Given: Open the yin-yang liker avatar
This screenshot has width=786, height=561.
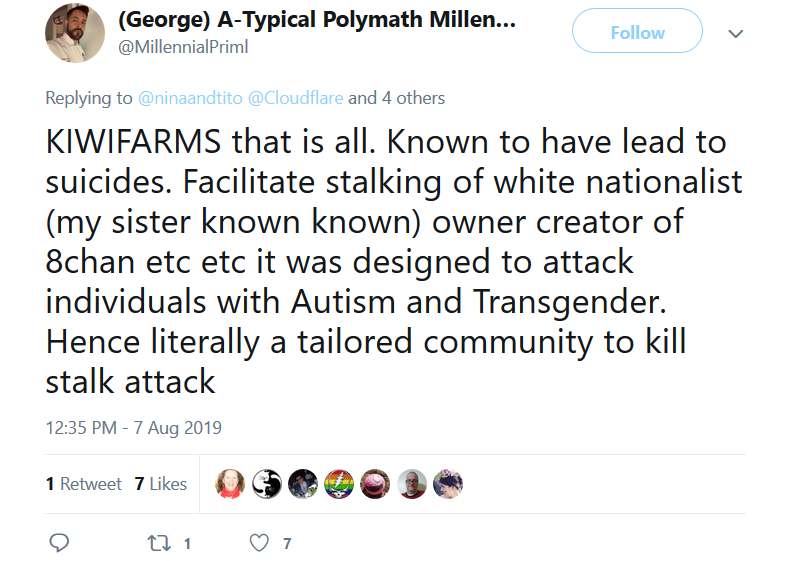Looking at the screenshot, I should tap(266, 484).
